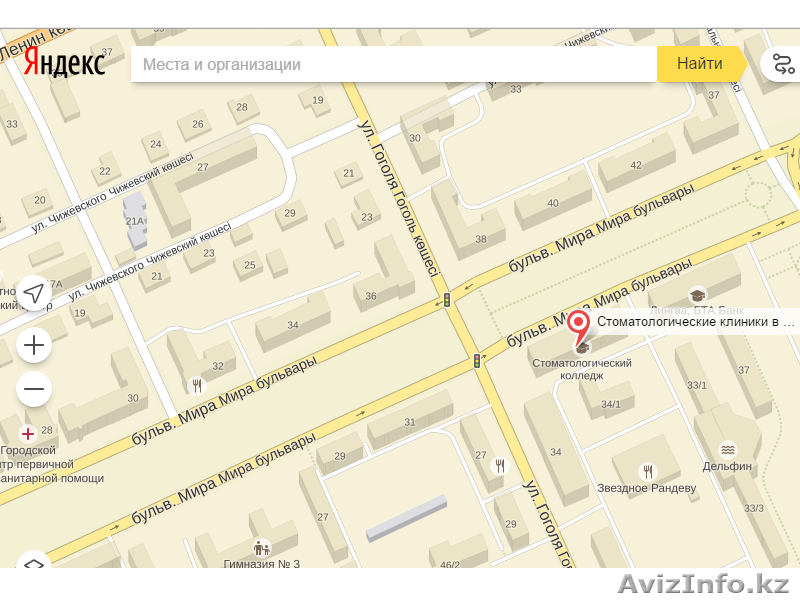Click the yellow Найти button

coord(701,64)
